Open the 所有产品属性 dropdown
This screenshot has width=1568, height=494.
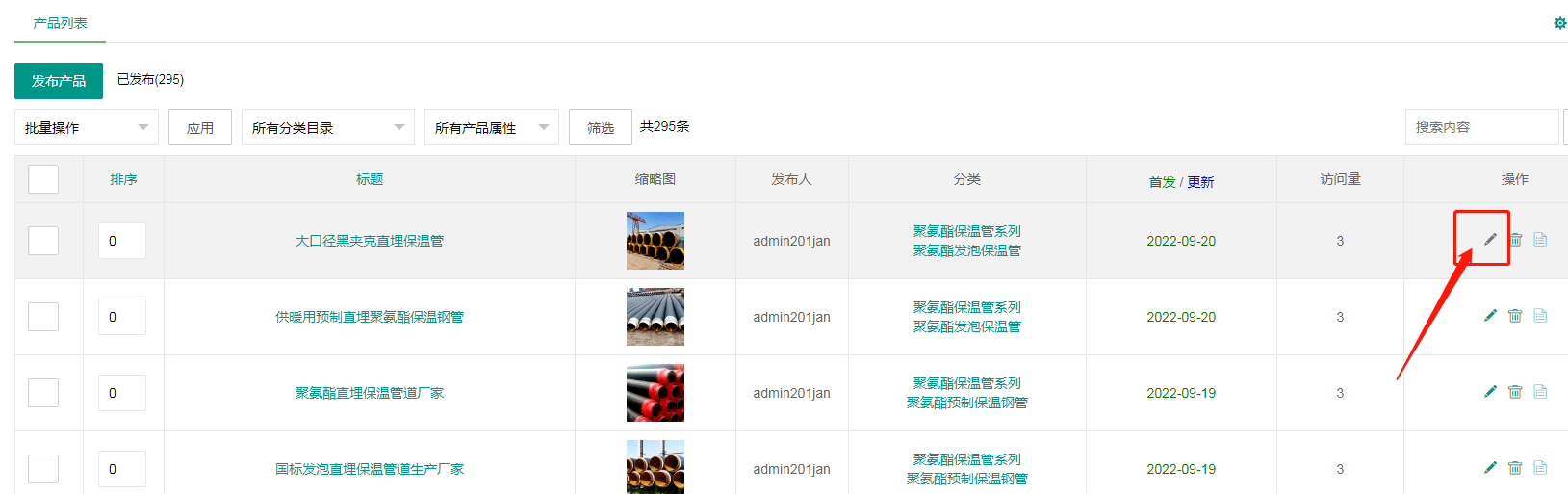click(491, 127)
